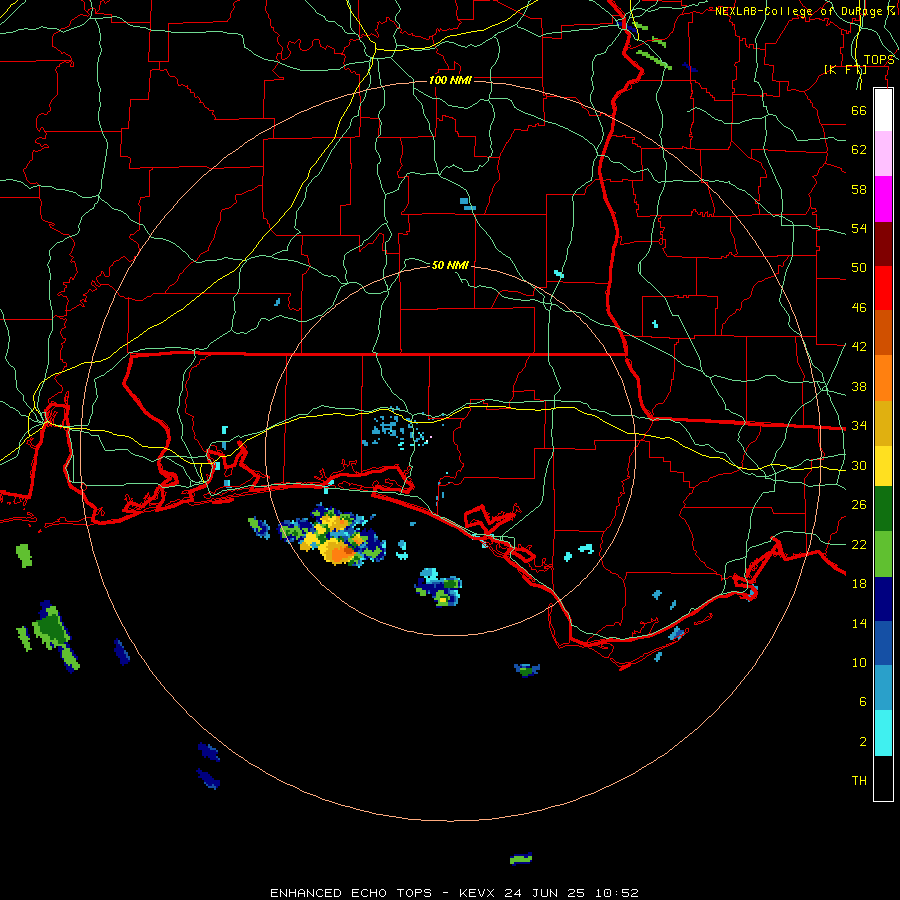The height and width of the screenshot is (900, 900).
Task: Click the 24 JUN 25 date stamp
Action: tap(545, 893)
